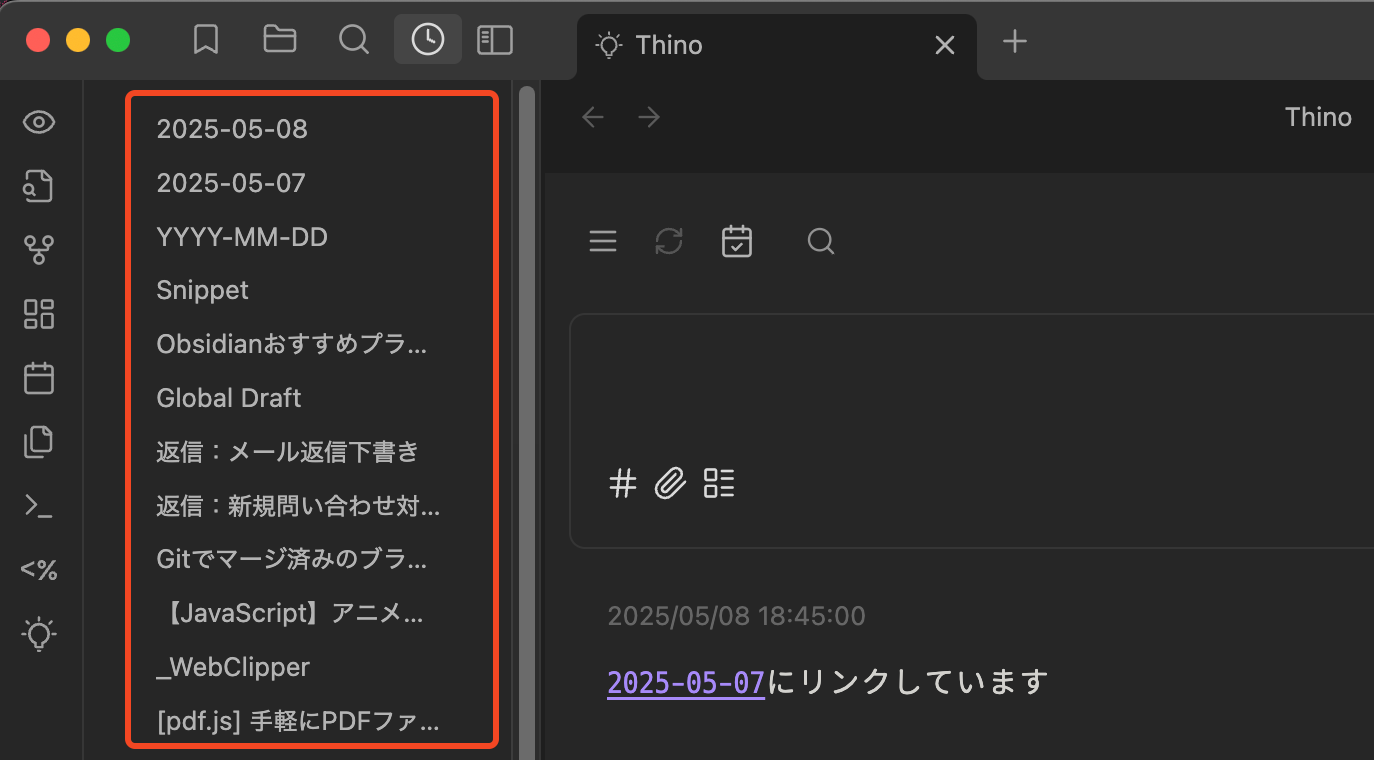This screenshot has height=760, width=1374.
Task: Open recent file [pdf.js] 手軽にPDFファ...
Action: click(x=298, y=721)
